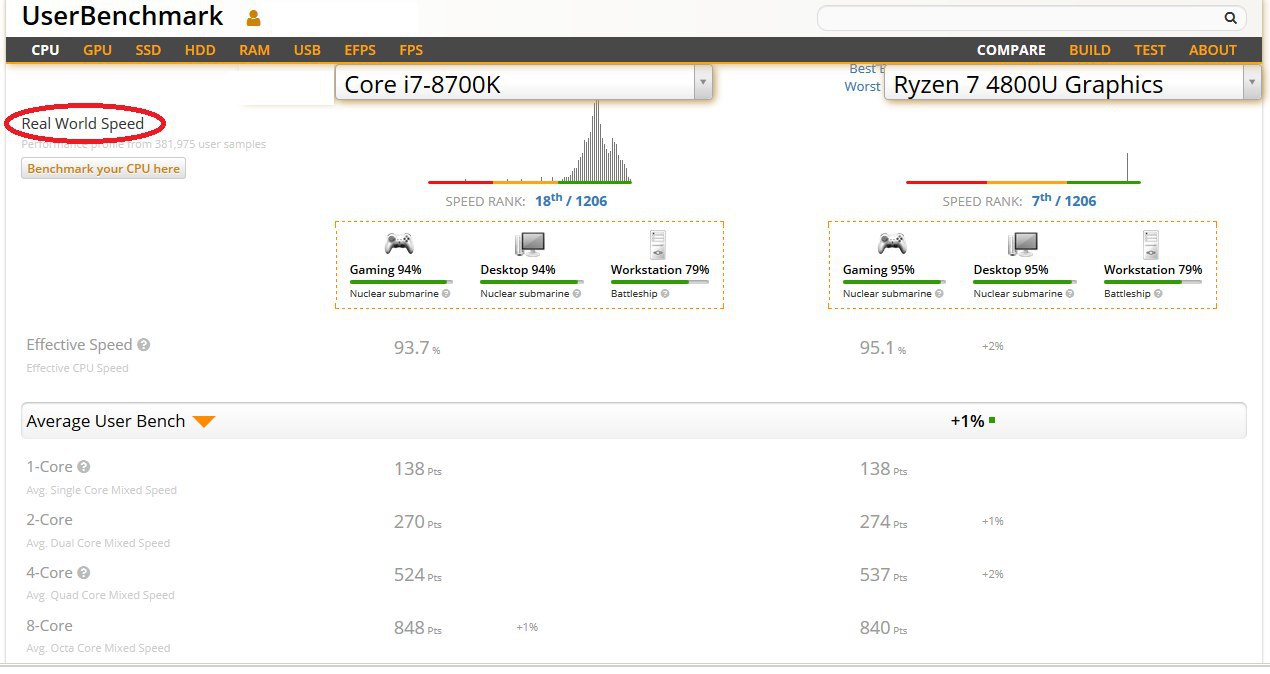Click the 524 Pts 4-Core score
The width and height of the screenshot is (1270, 674).
(417, 575)
